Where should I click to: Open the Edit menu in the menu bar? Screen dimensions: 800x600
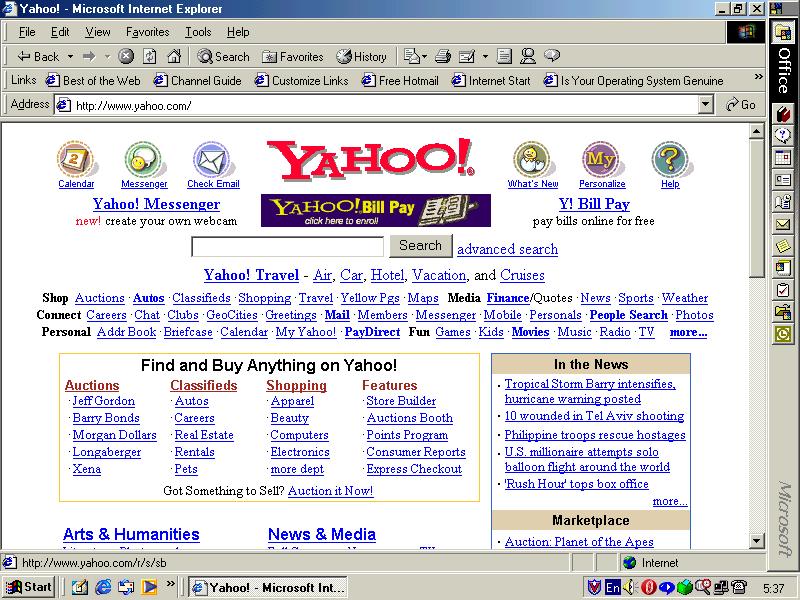coord(60,32)
